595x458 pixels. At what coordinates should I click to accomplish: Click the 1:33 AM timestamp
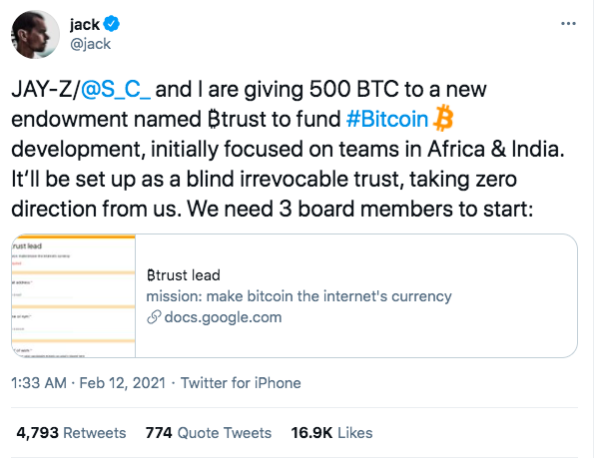pos(39,383)
